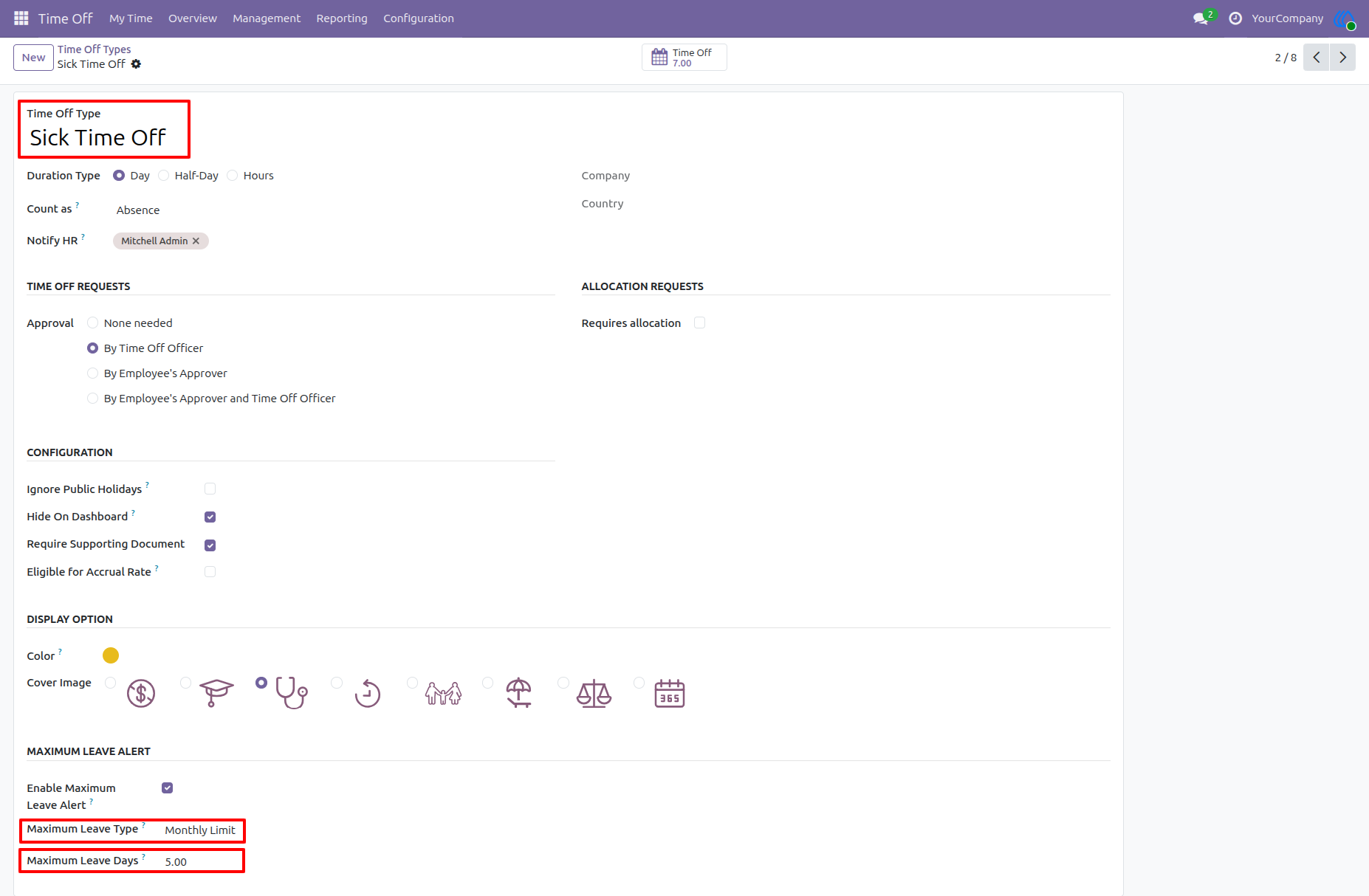Viewport: 1369px width, 896px height.
Task: Go back to Time Off Types breadcrumb
Action: (x=95, y=49)
